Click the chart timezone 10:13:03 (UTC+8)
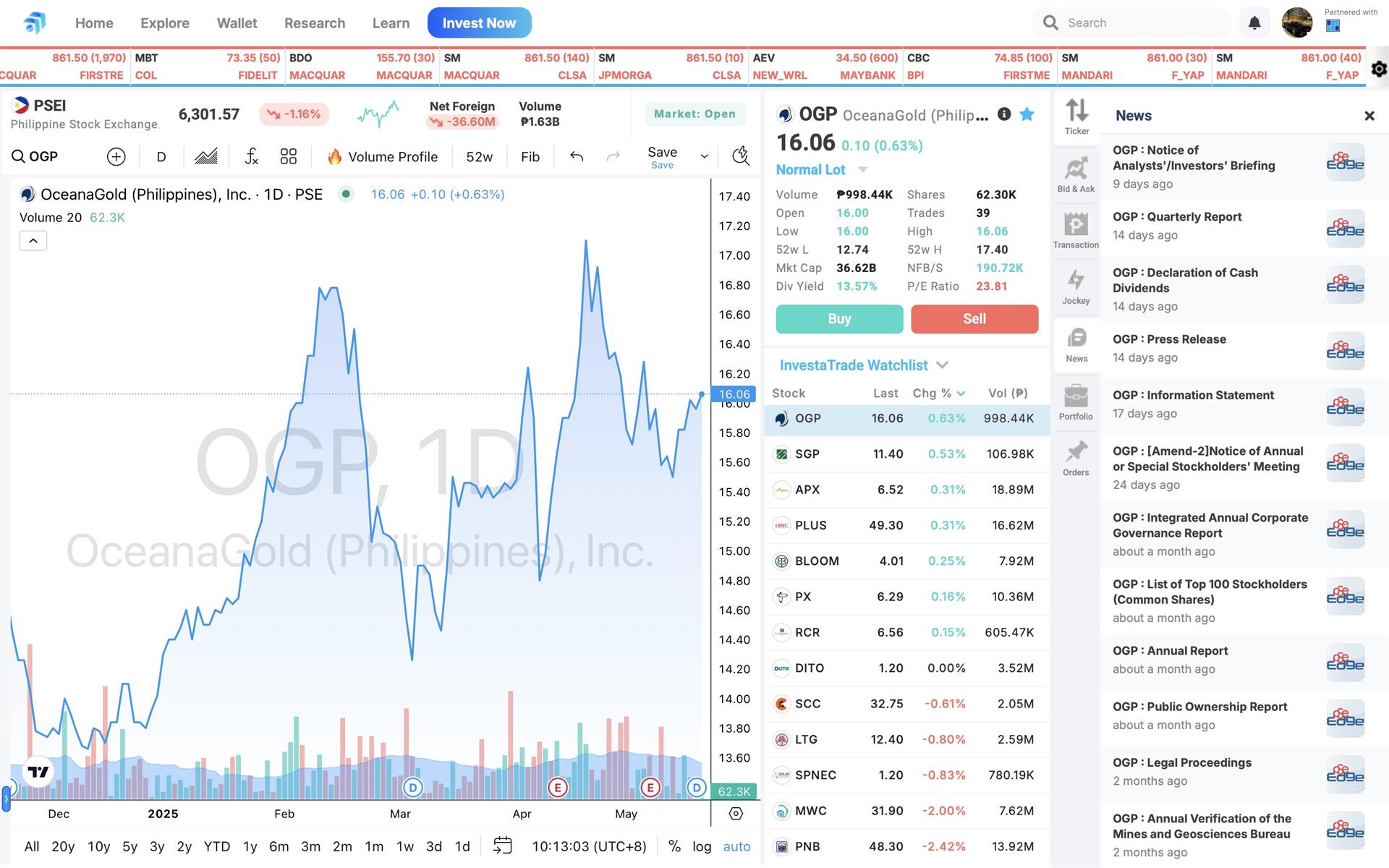Viewport: 1389px width, 868px height. (589, 846)
